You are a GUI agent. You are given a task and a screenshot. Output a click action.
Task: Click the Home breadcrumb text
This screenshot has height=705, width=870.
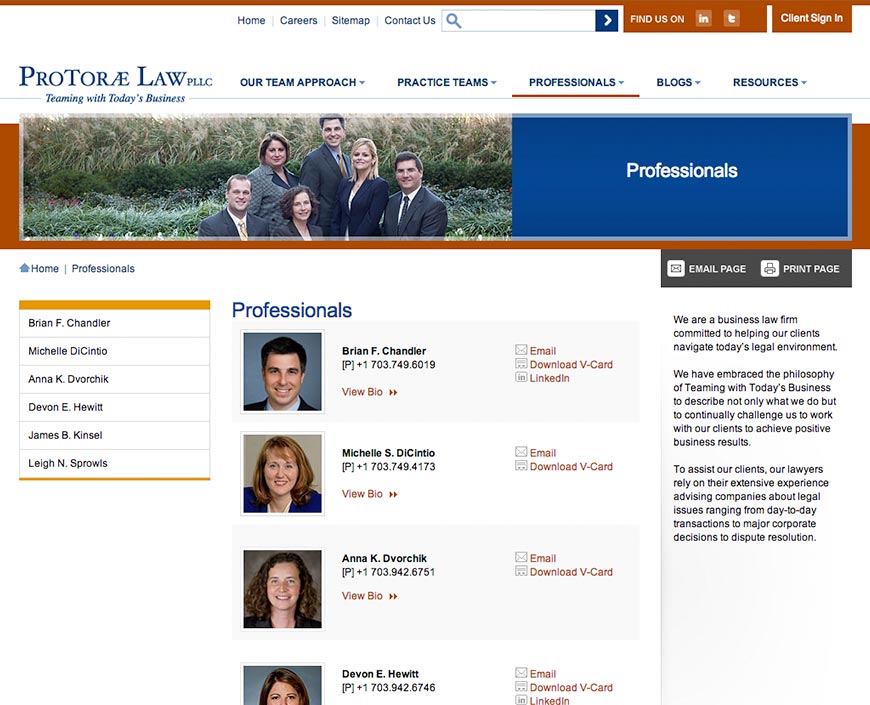45,268
